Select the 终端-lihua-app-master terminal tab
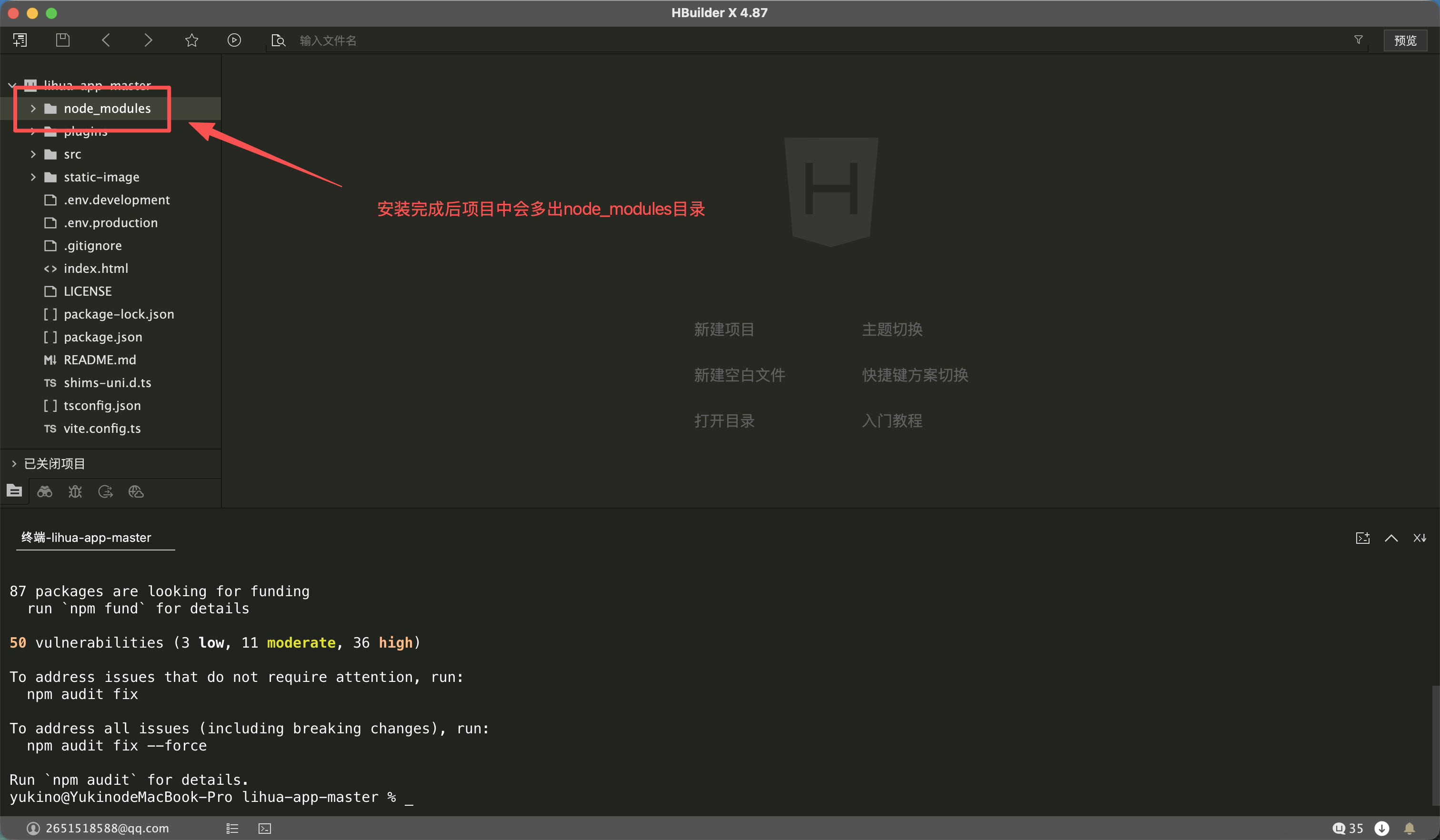1440x840 pixels. 86,538
